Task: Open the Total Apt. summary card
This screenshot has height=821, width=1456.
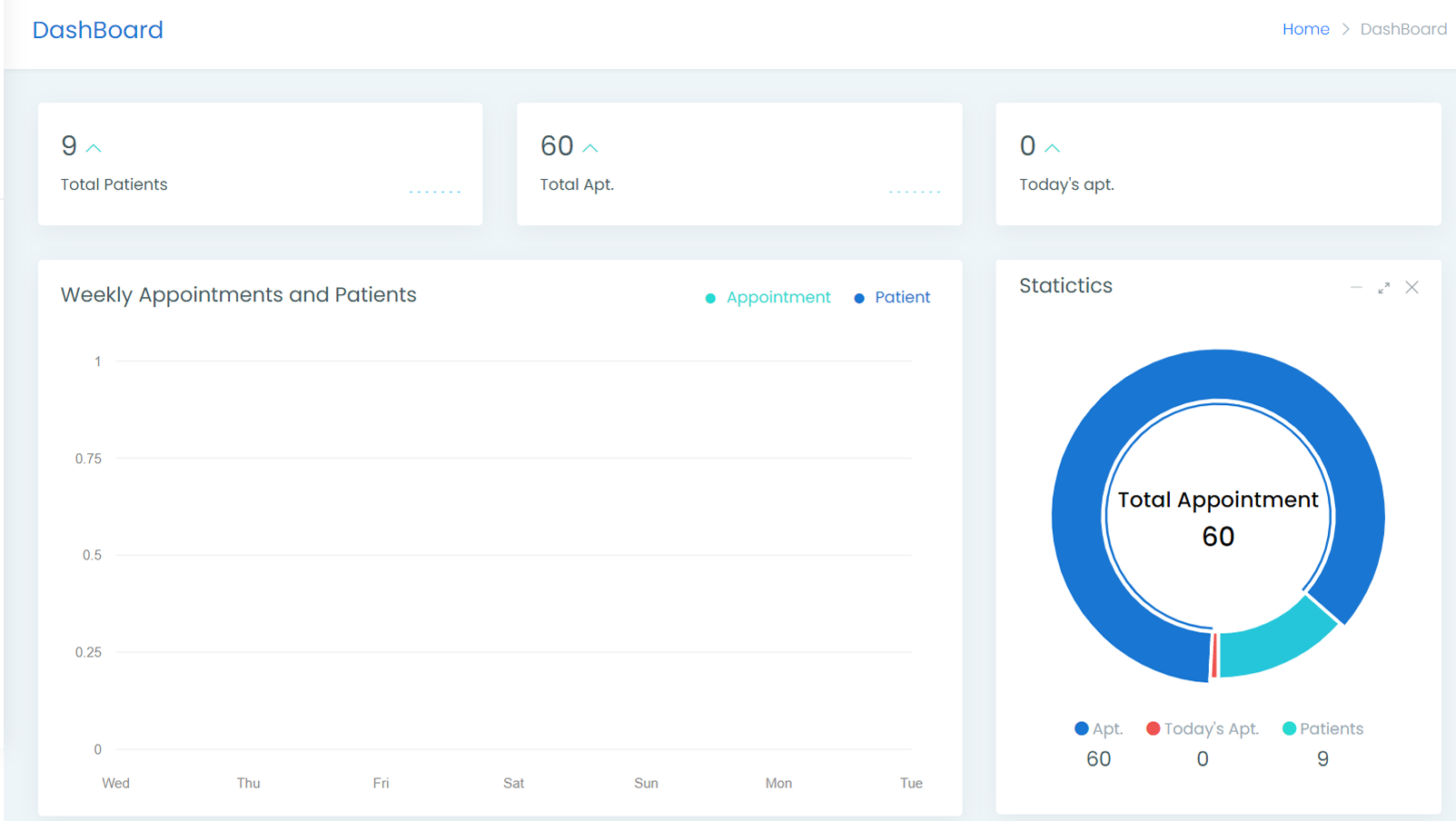Action: click(739, 164)
